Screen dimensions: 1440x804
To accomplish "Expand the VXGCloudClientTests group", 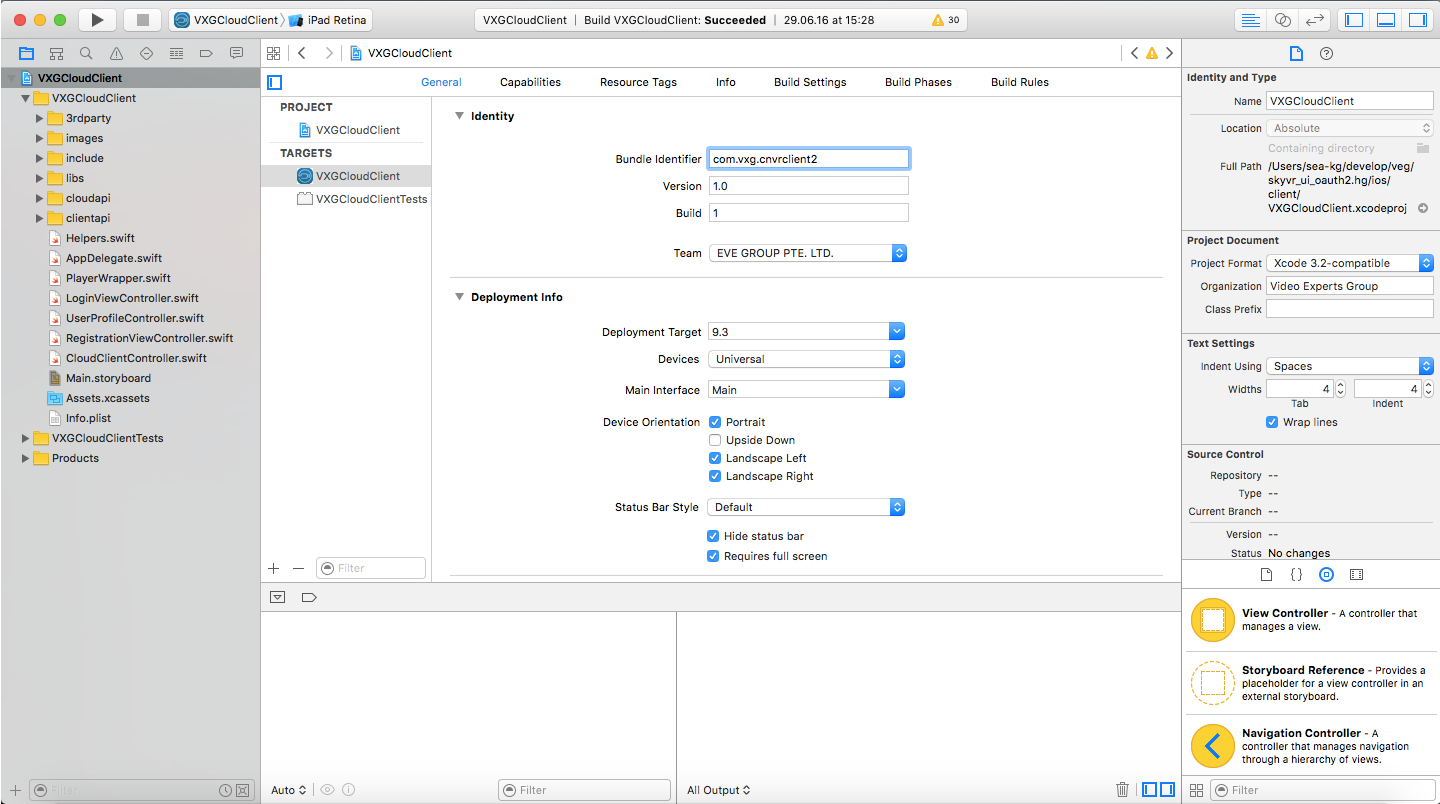I will click(x=26, y=438).
